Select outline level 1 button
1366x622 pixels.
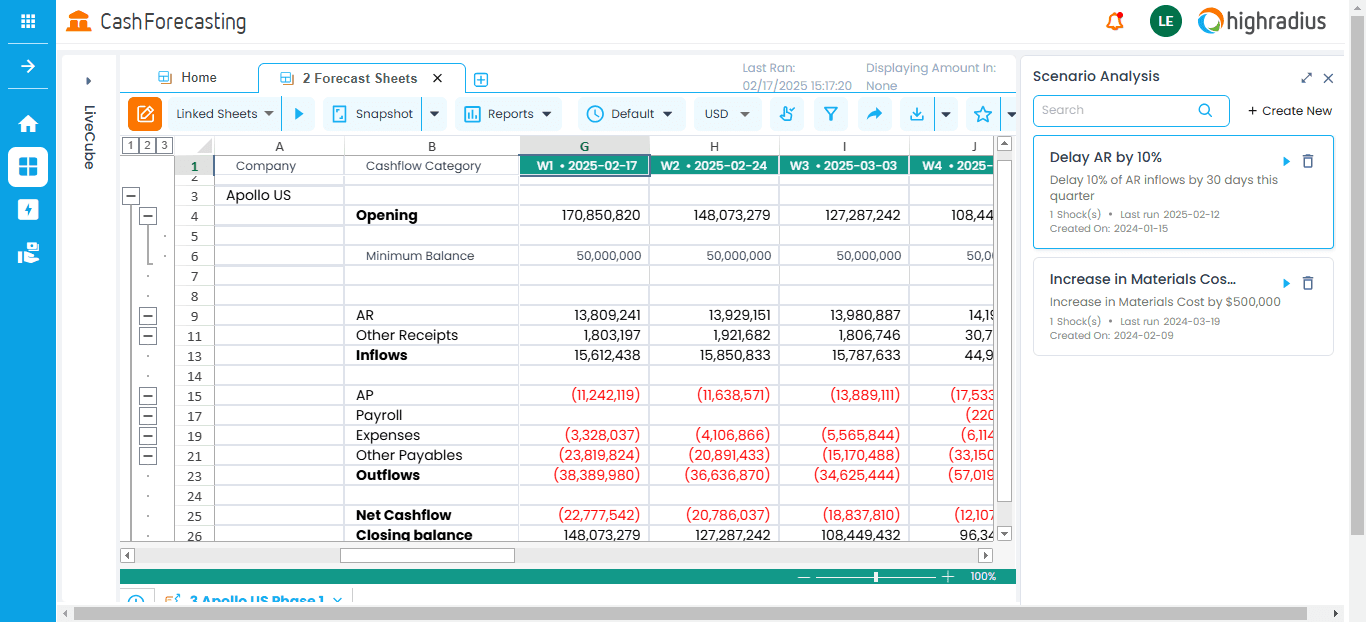click(129, 146)
